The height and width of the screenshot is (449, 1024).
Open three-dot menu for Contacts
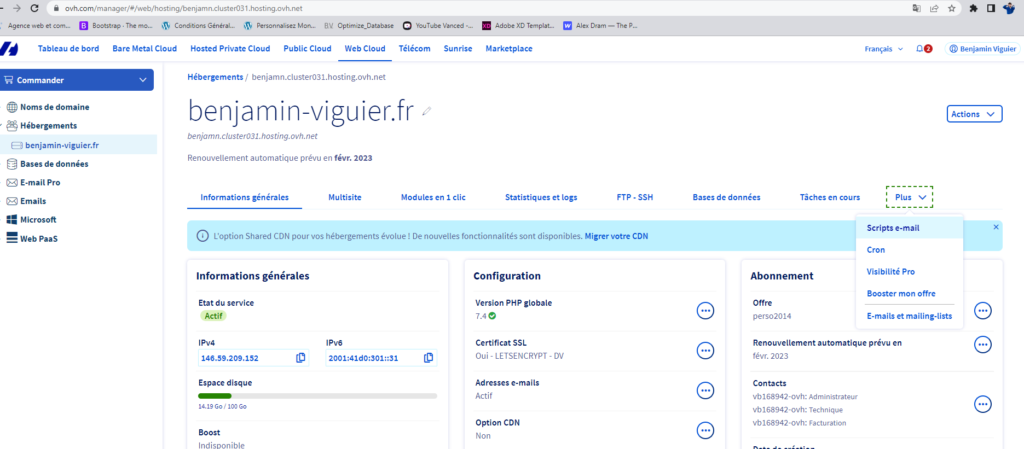coord(982,404)
